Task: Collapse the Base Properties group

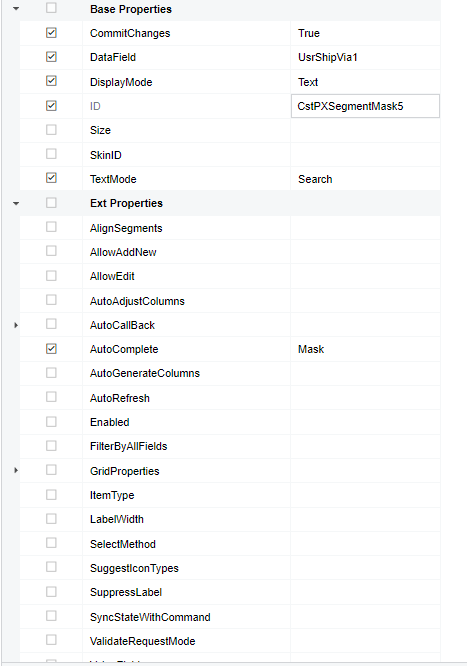Action: 16,8
